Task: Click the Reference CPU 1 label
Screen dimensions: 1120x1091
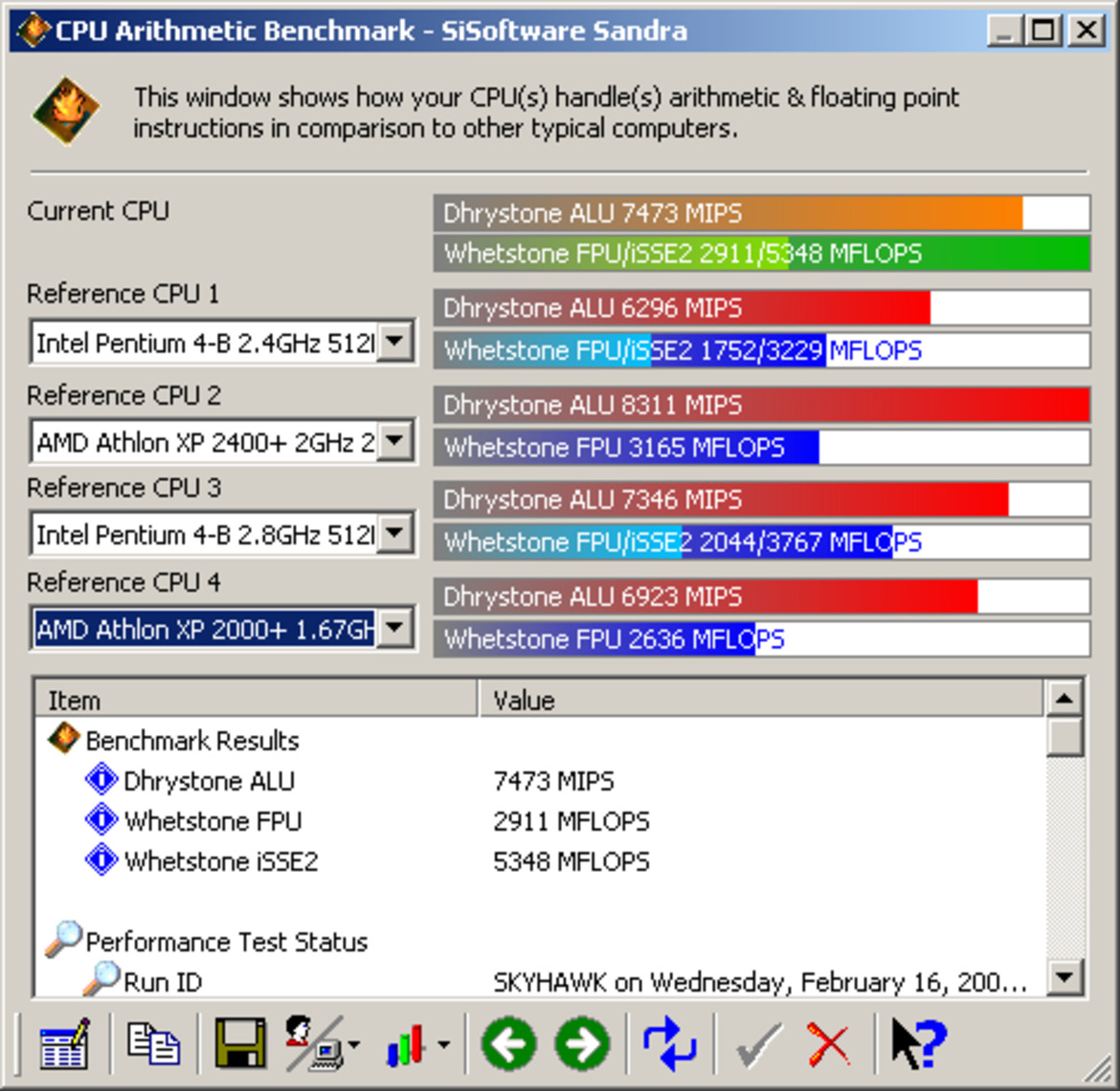Action: point(123,294)
